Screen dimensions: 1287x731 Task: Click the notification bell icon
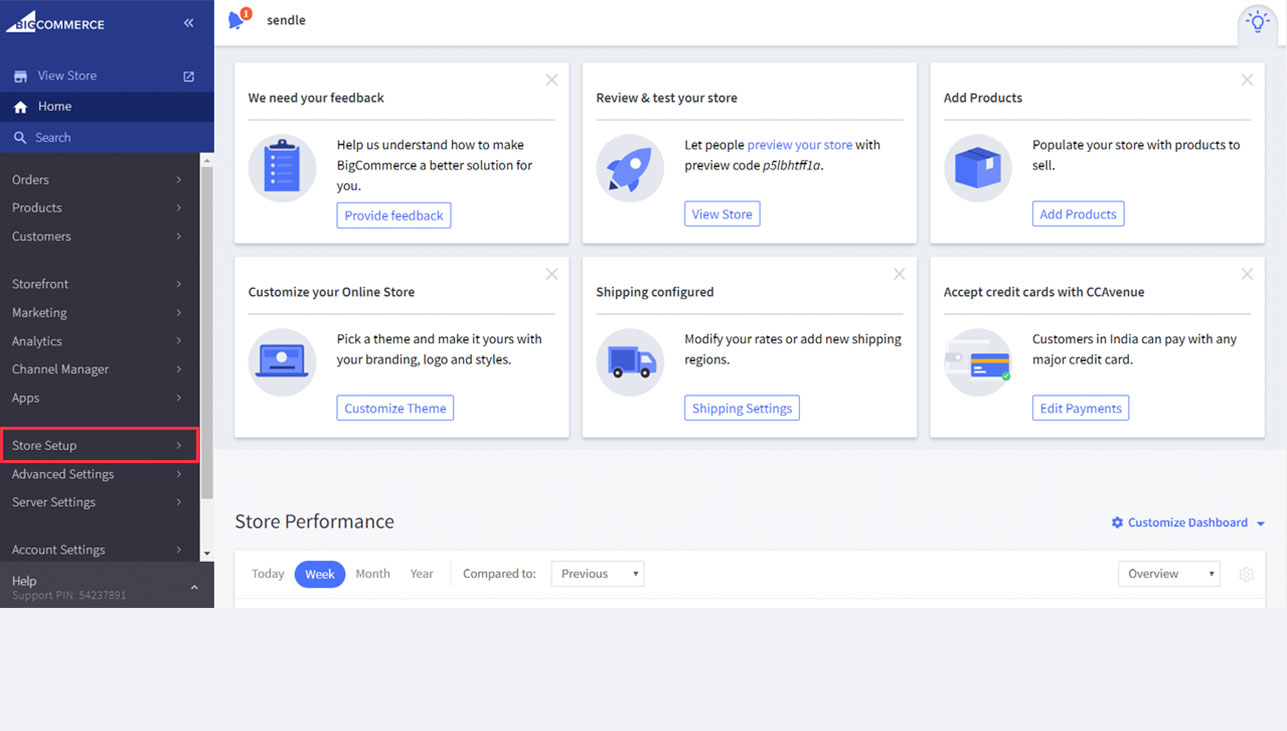[237, 20]
